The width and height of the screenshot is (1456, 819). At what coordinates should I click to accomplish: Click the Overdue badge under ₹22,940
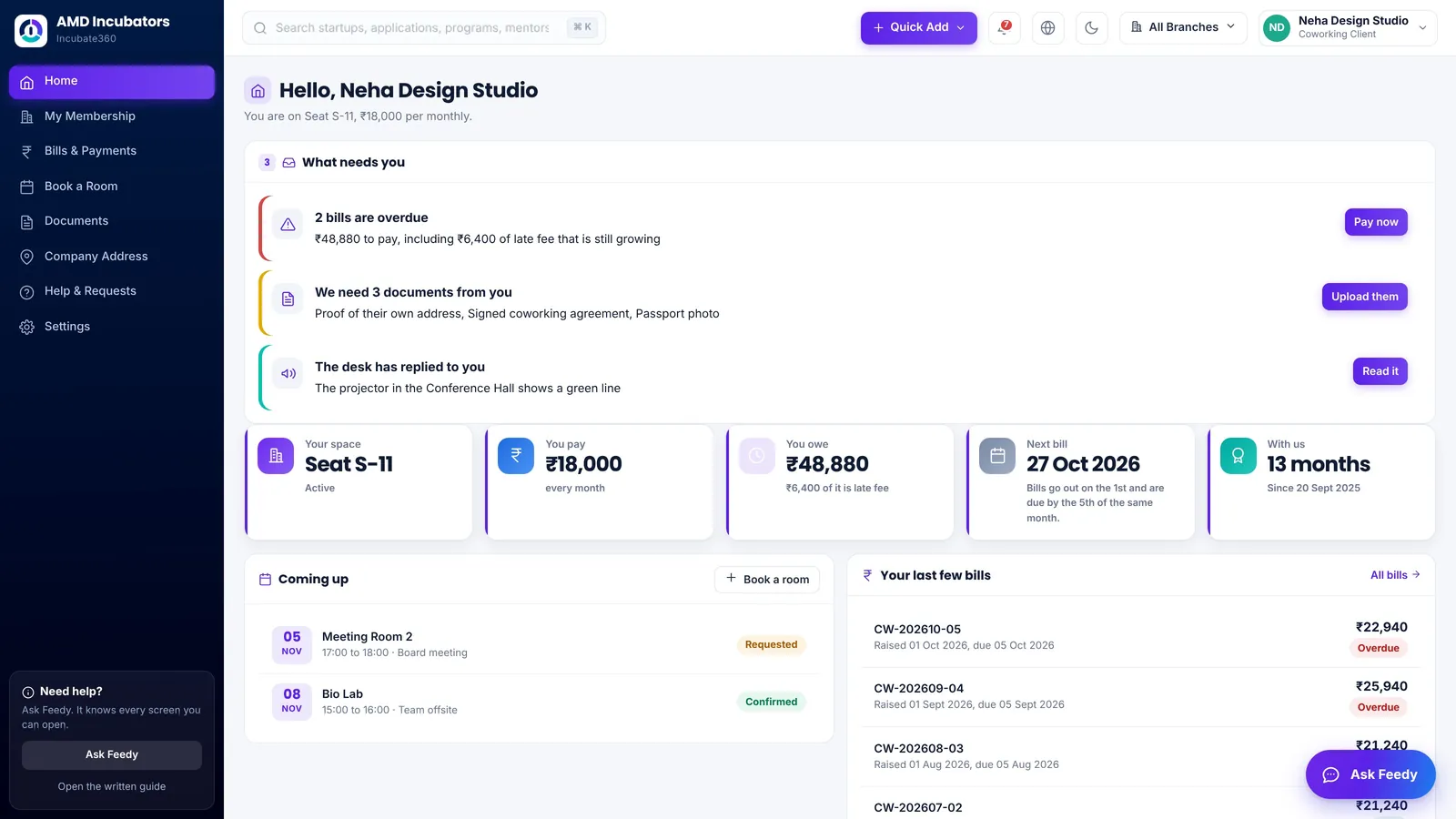point(1378,649)
